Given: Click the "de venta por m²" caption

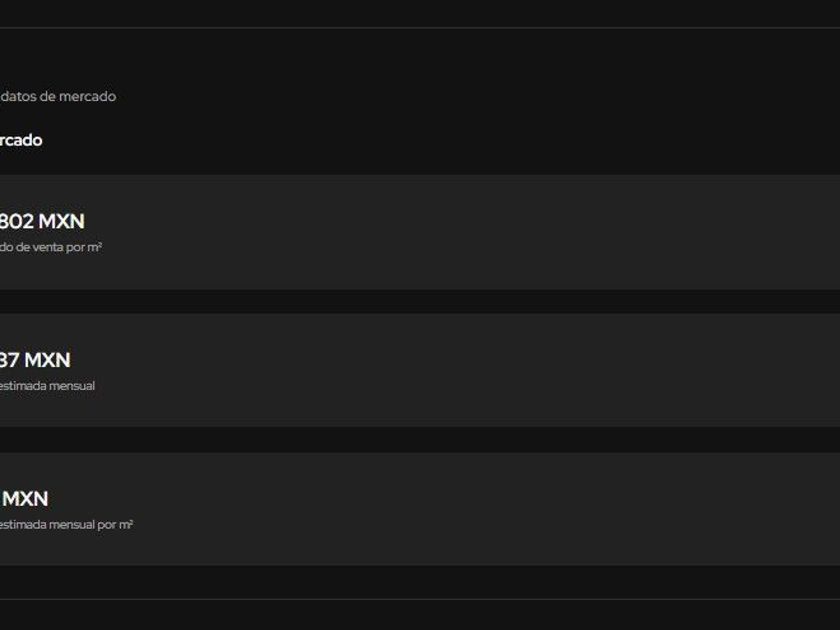Looking at the screenshot, I should click(x=51, y=247).
